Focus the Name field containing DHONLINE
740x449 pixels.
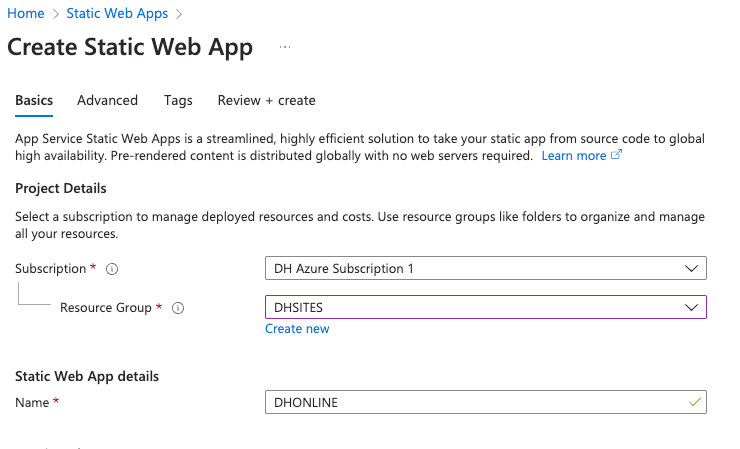tap(486, 402)
